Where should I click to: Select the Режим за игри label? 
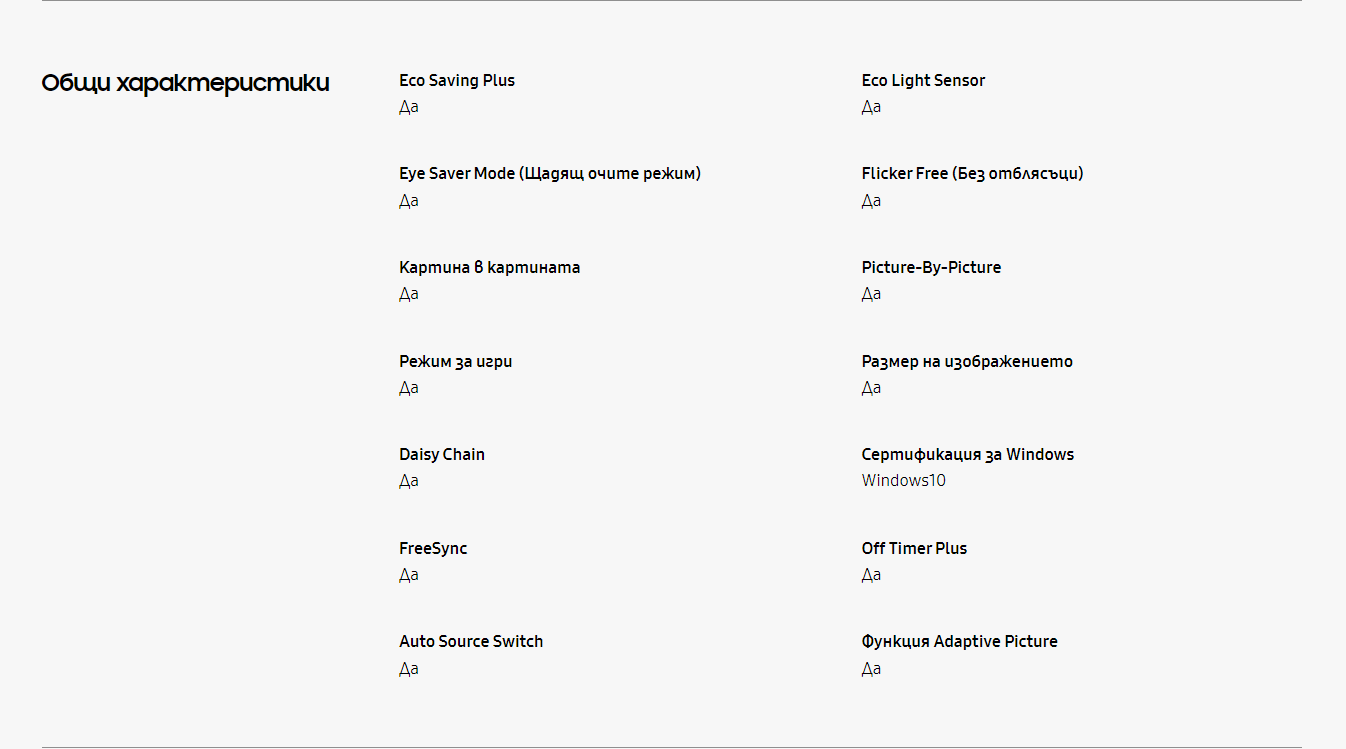coord(455,362)
